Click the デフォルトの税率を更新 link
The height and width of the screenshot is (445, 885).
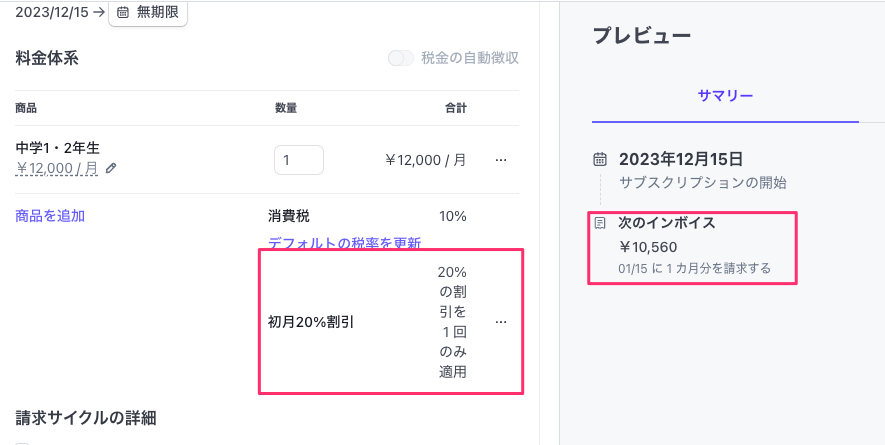click(x=344, y=243)
